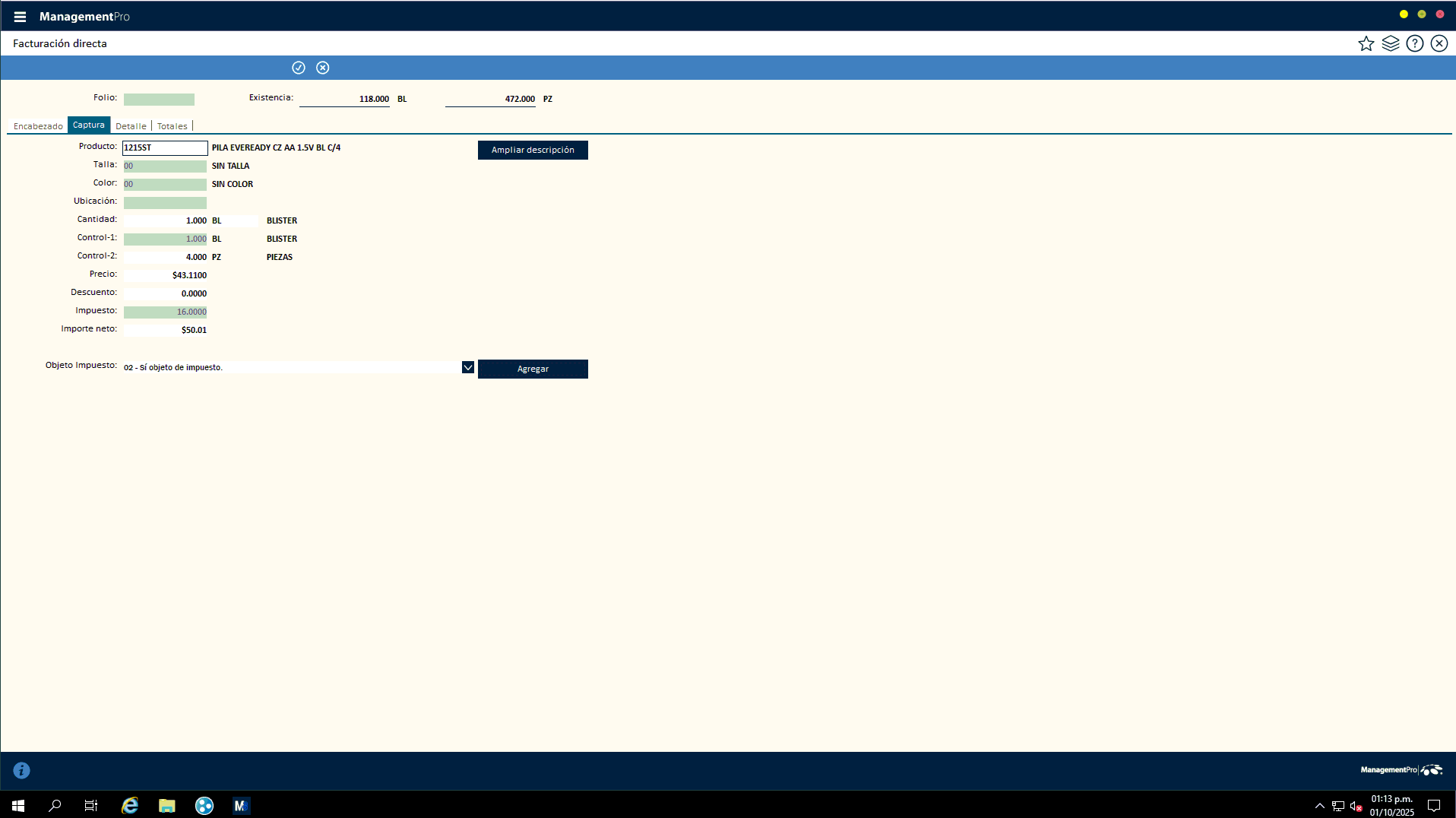This screenshot has width=1456, height=818.
Task: Show hidden system tray icons
Action: [1319, 806]
